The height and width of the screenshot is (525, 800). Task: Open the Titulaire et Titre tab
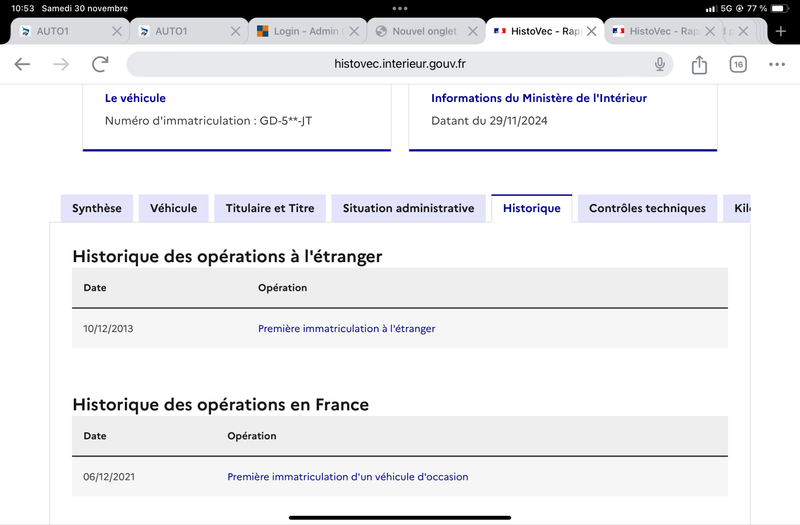[x=270, y=208]
